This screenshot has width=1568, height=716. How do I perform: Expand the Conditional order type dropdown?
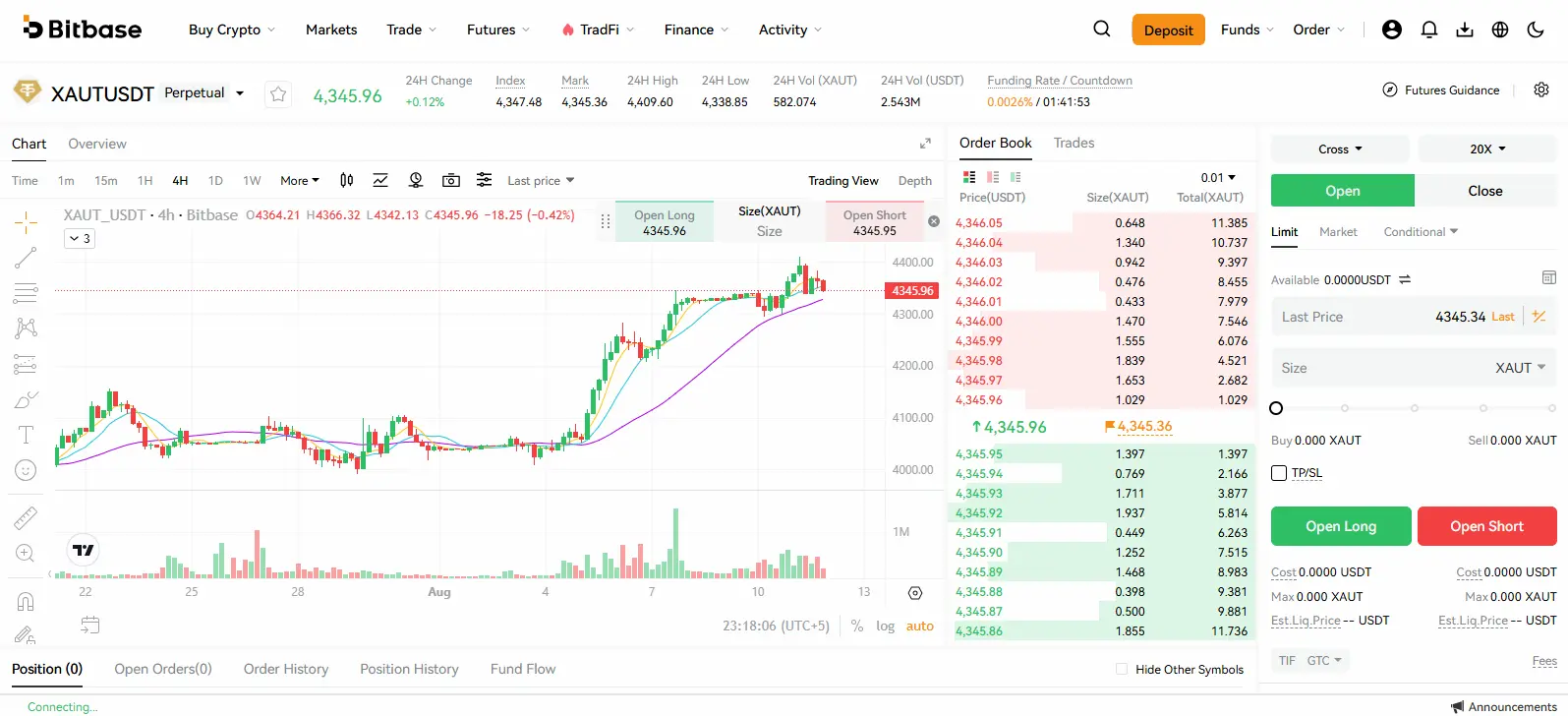pyautogui.click(x=1421, y=232)
